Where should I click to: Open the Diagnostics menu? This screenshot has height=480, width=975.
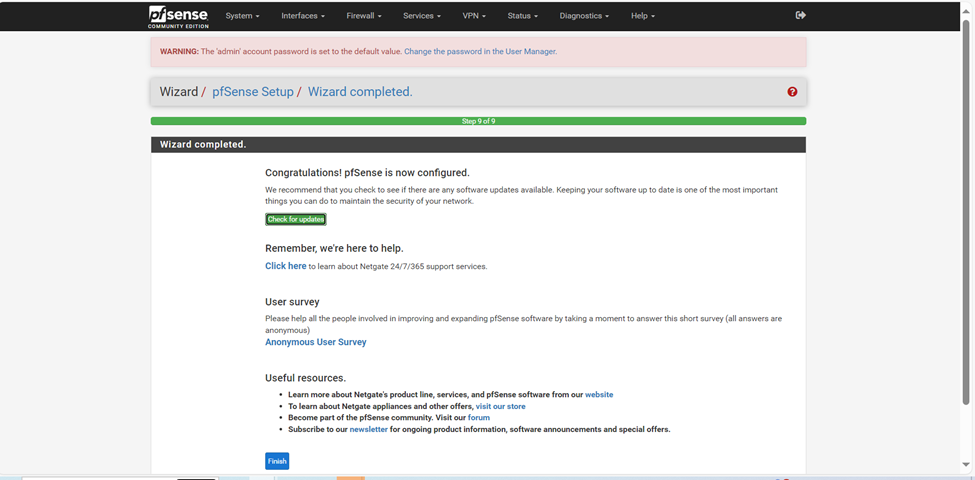584,16
